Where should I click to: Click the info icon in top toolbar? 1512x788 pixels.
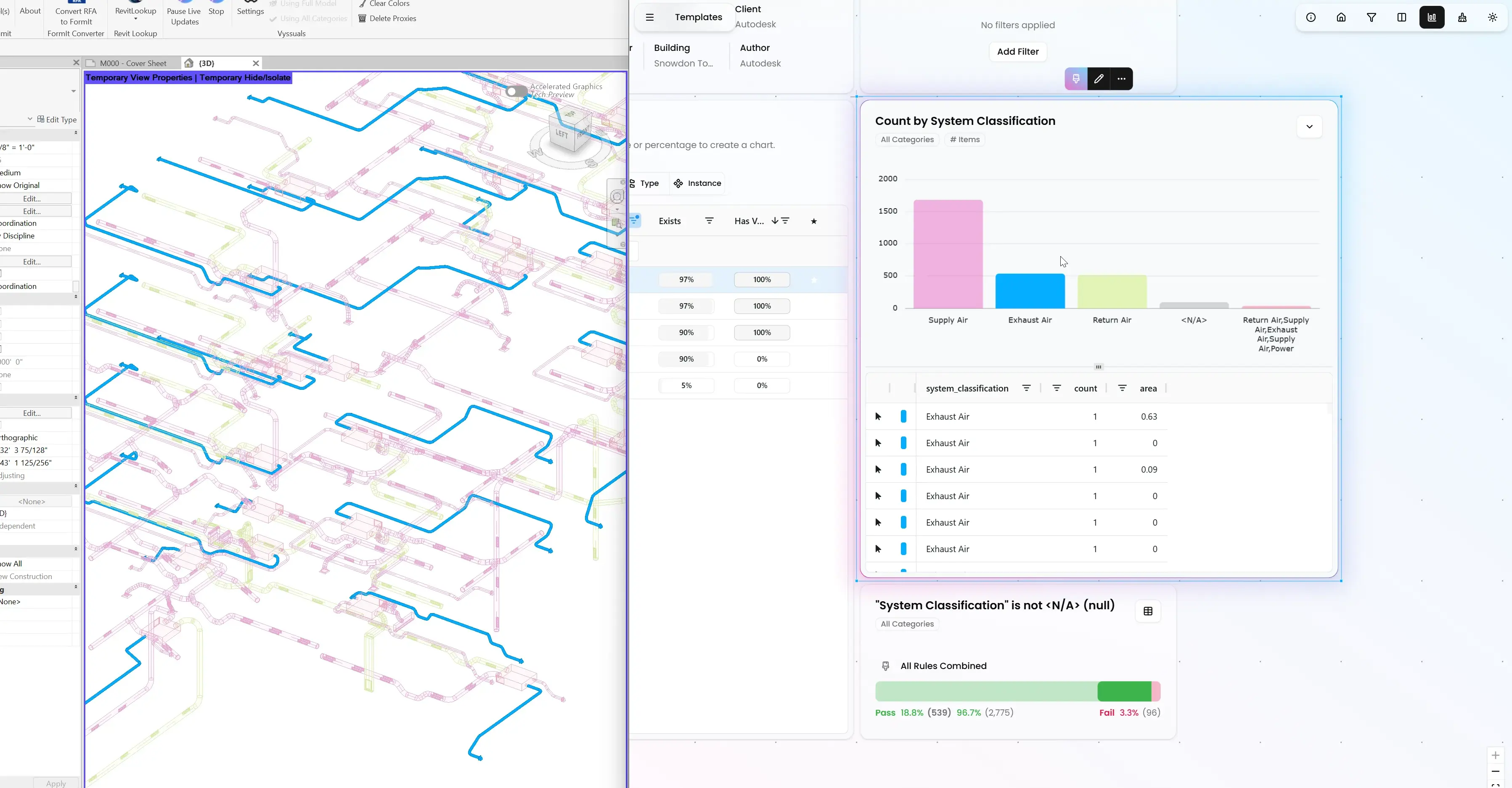pyautogui.click(x=1311, y=18)
